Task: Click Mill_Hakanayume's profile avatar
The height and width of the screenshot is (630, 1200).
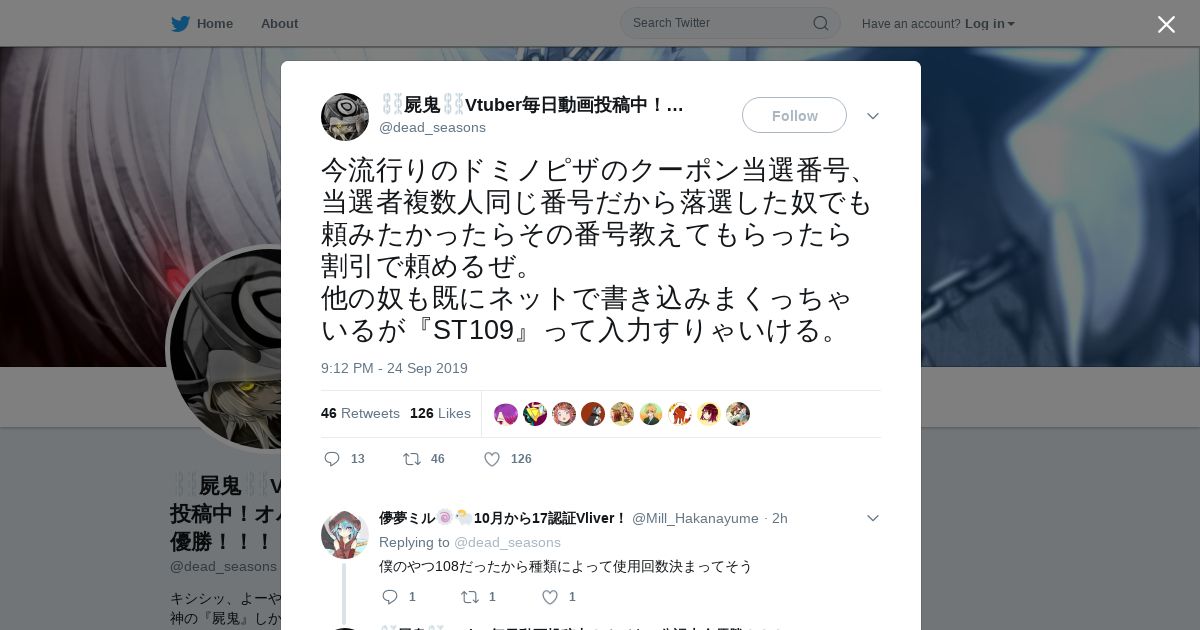Action: [345, 535]
